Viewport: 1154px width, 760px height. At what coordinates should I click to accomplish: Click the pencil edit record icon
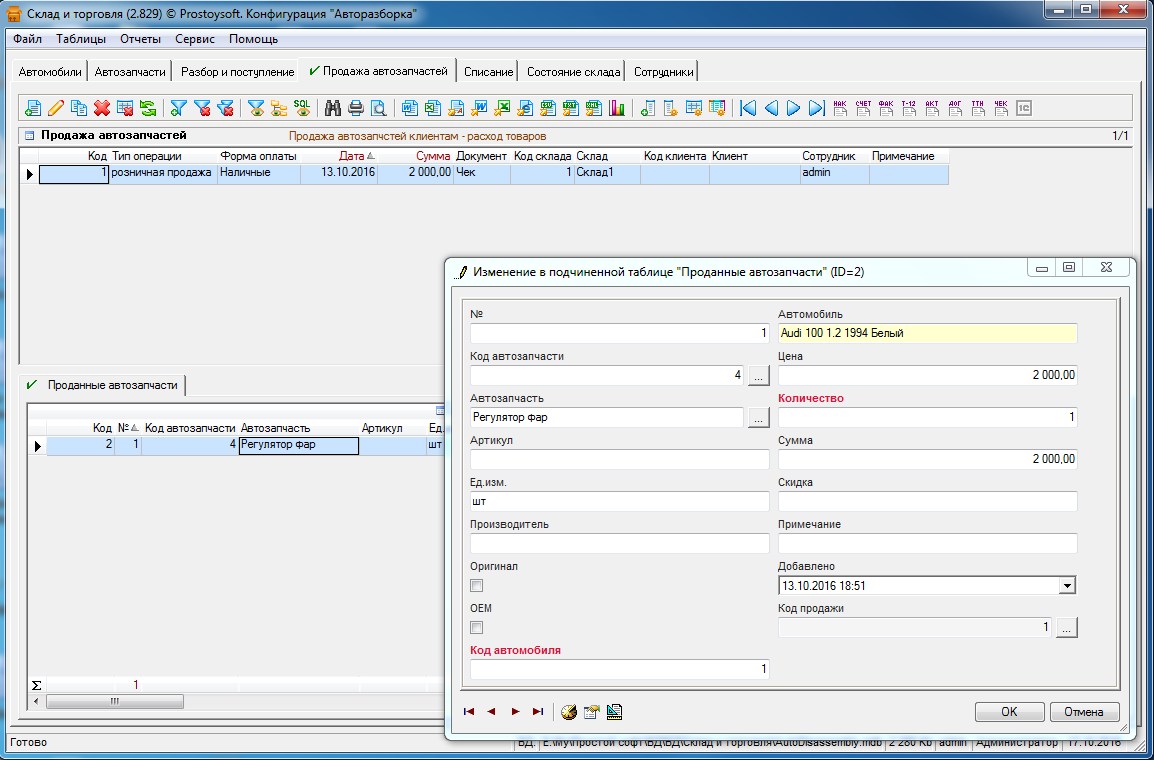click(x=56, y=108)
